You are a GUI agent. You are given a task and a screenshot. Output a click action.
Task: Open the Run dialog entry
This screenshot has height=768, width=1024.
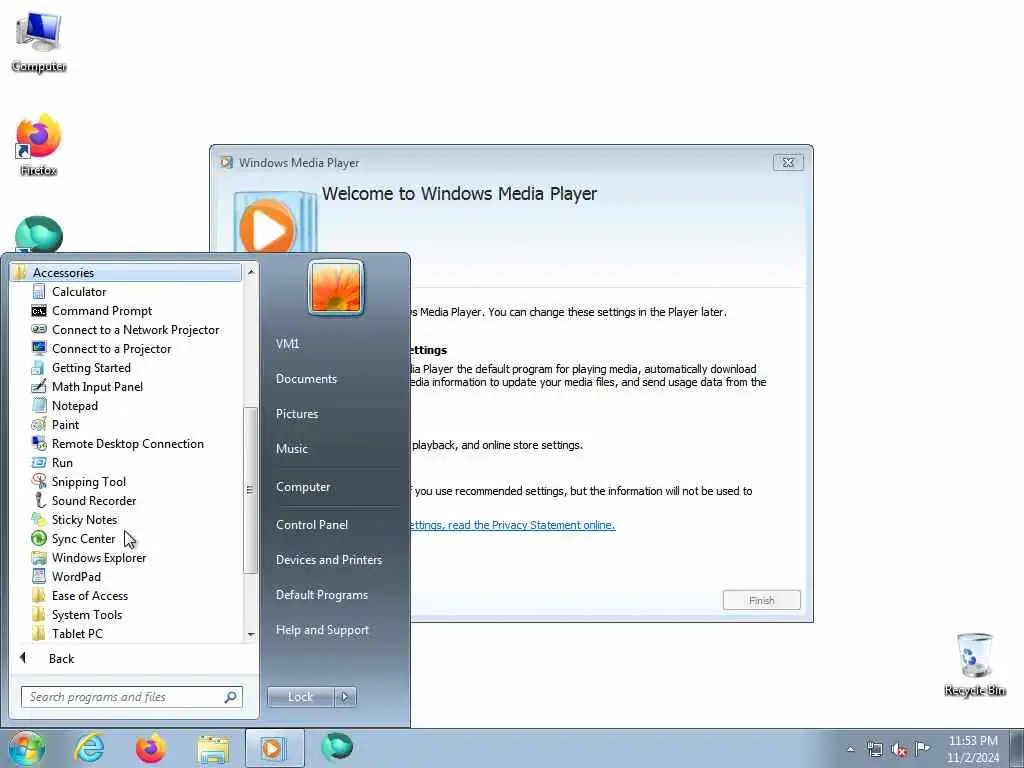pos(62,462)
